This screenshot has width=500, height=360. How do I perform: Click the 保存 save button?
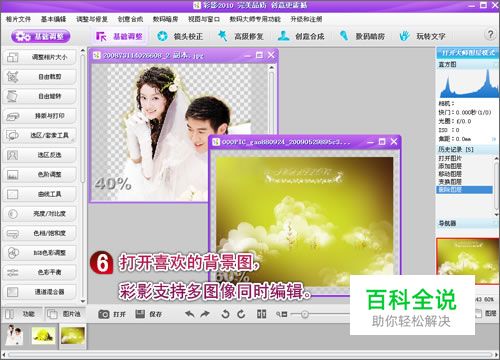click(x=149, y=314)
